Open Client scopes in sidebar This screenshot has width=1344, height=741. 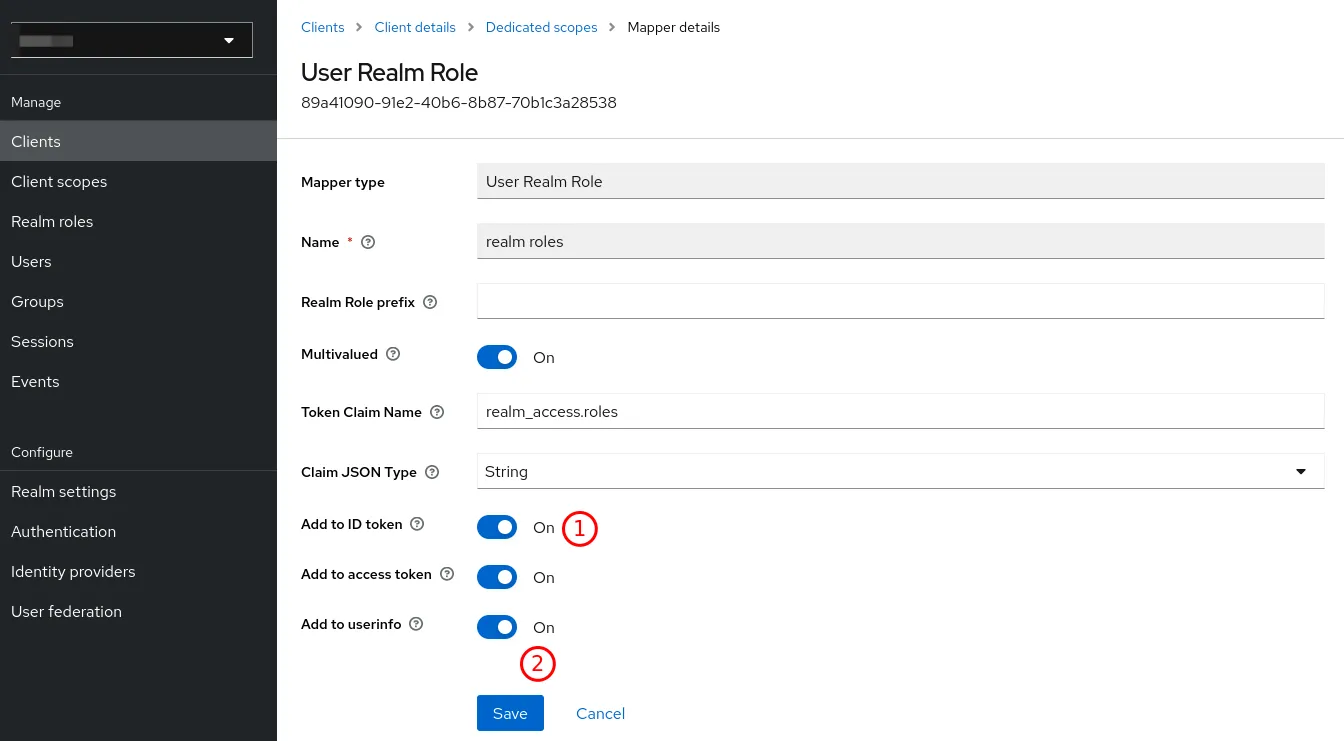[x=59, y=182]
